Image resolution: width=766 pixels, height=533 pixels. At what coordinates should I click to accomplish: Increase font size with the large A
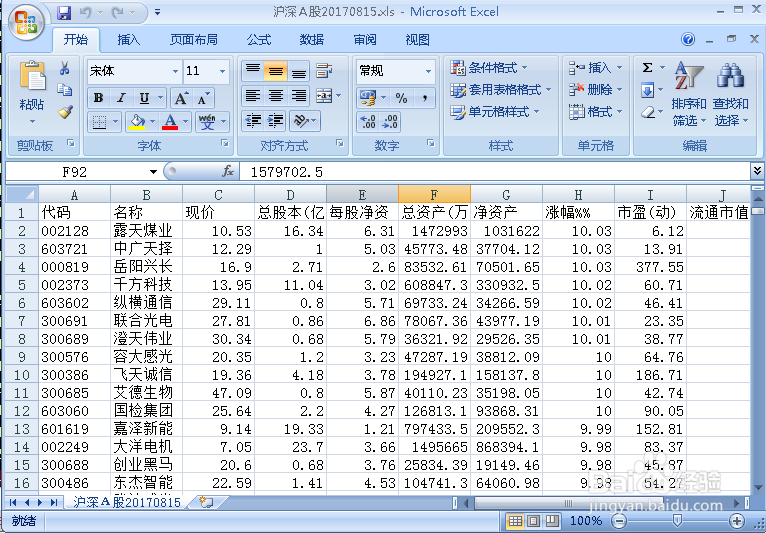(x=181, y=99)
